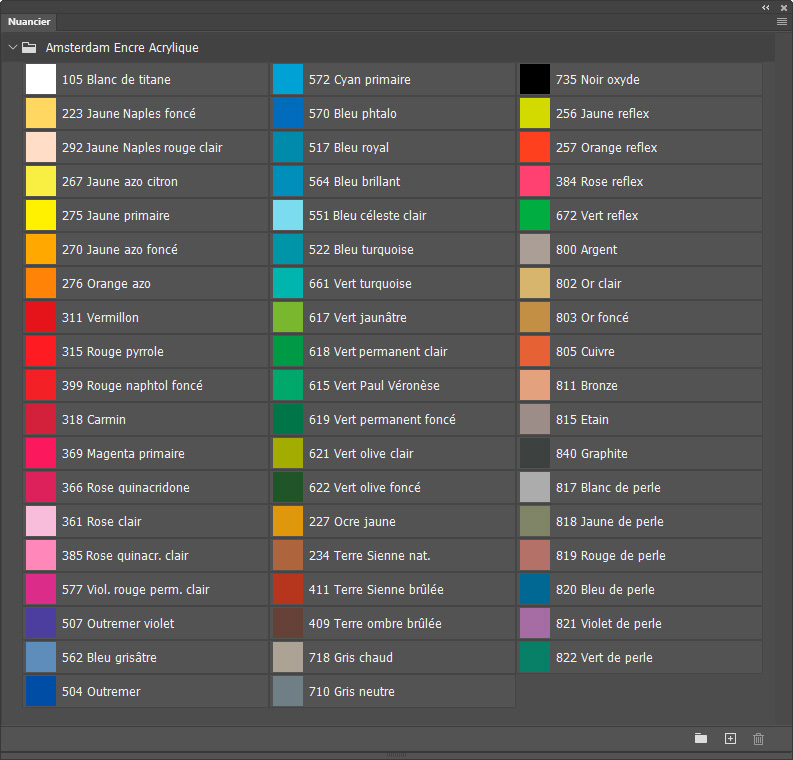
Task: Create a new swatch
Action: point(730,738)
